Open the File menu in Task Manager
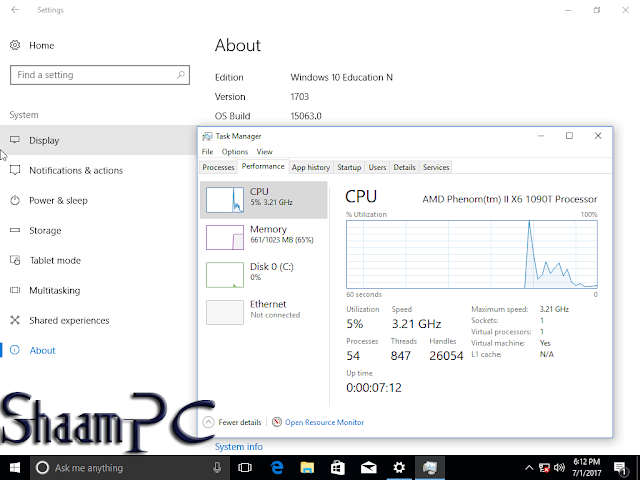 [x=207, y=152]
